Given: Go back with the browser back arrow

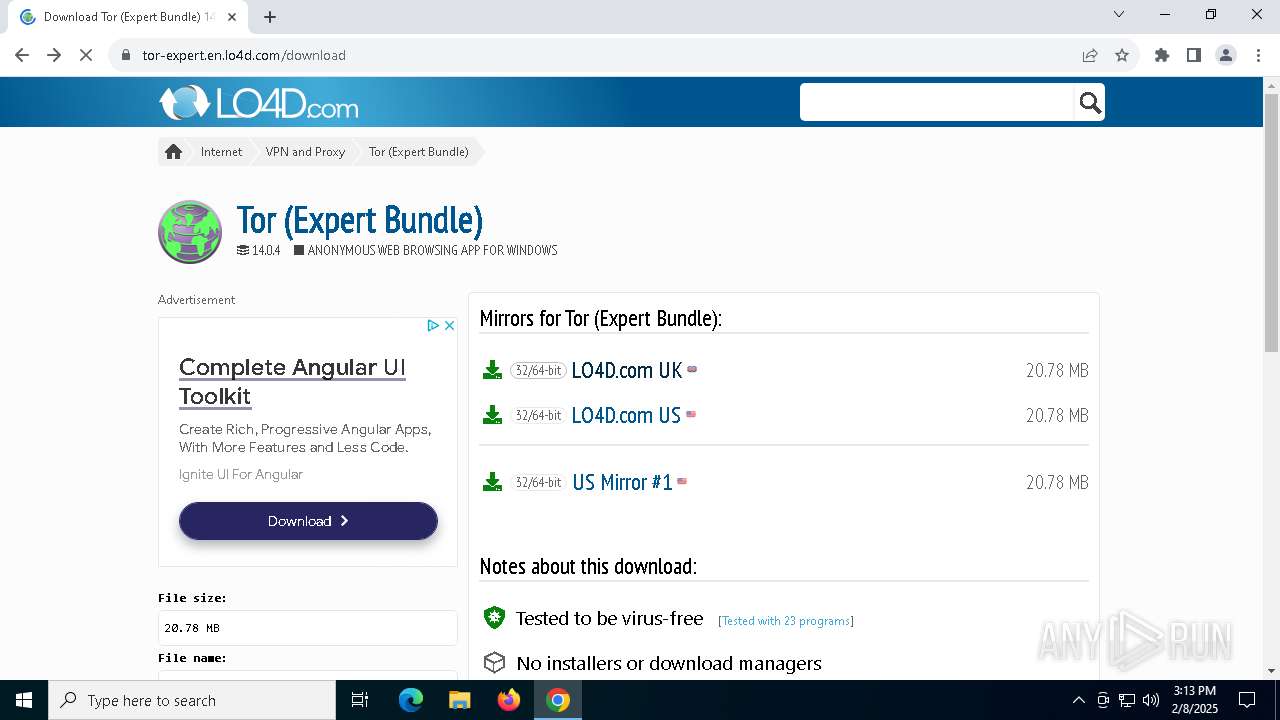Looking at the screenshot, I should click(x=22, y=55).
